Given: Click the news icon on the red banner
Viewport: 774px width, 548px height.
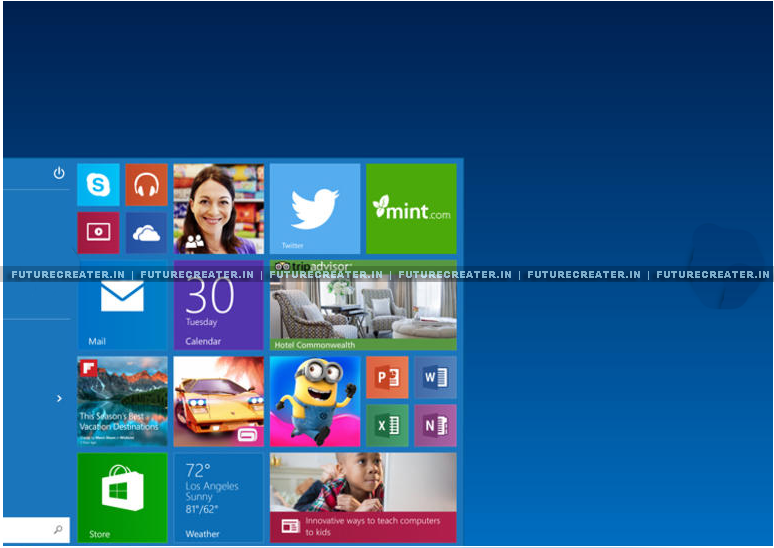Looking at the screenshot, I should pos(291,526).
